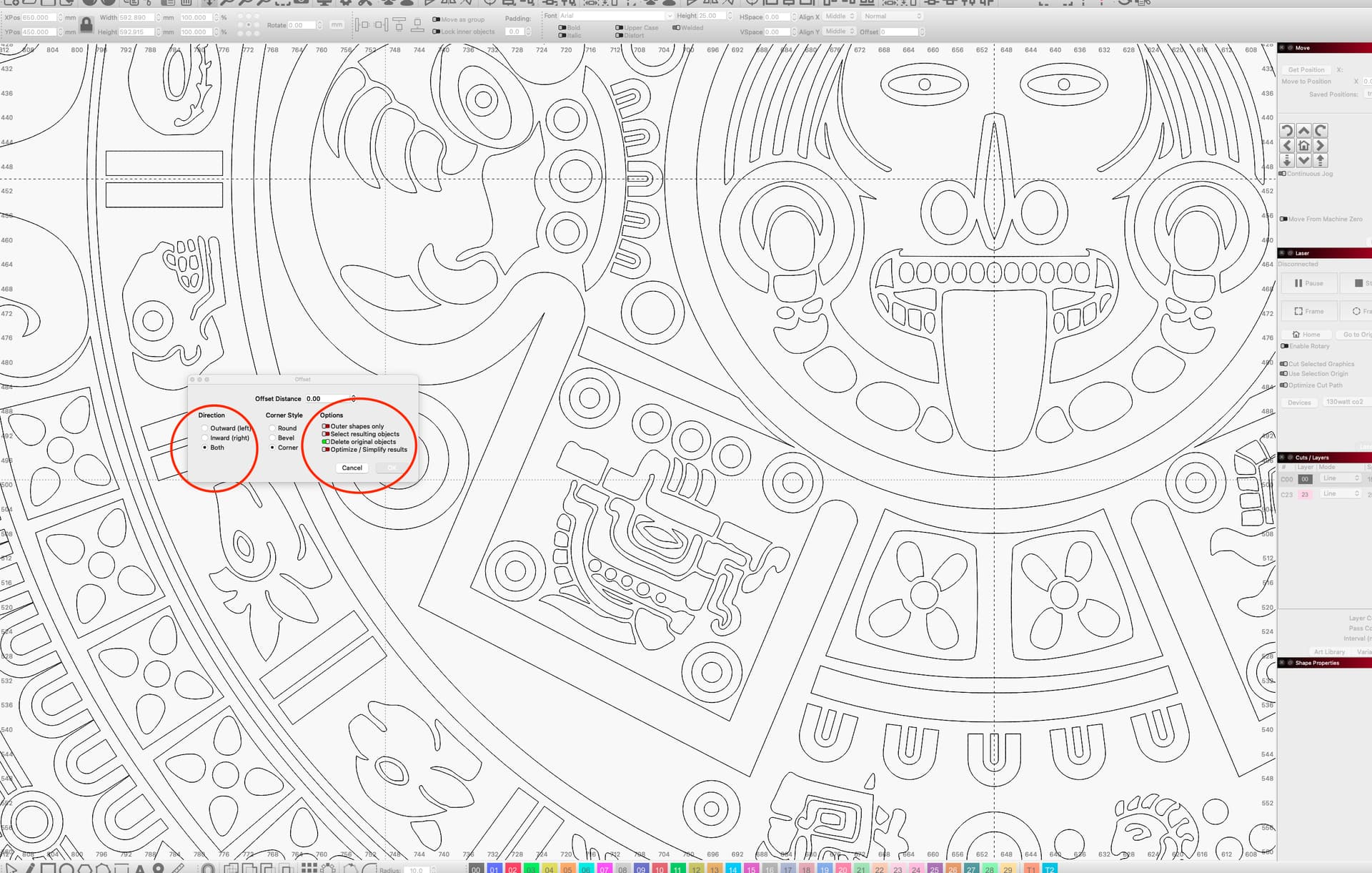
Task: Toggle Optimize / Simplify results option
Action: click(x=326, y=450)
